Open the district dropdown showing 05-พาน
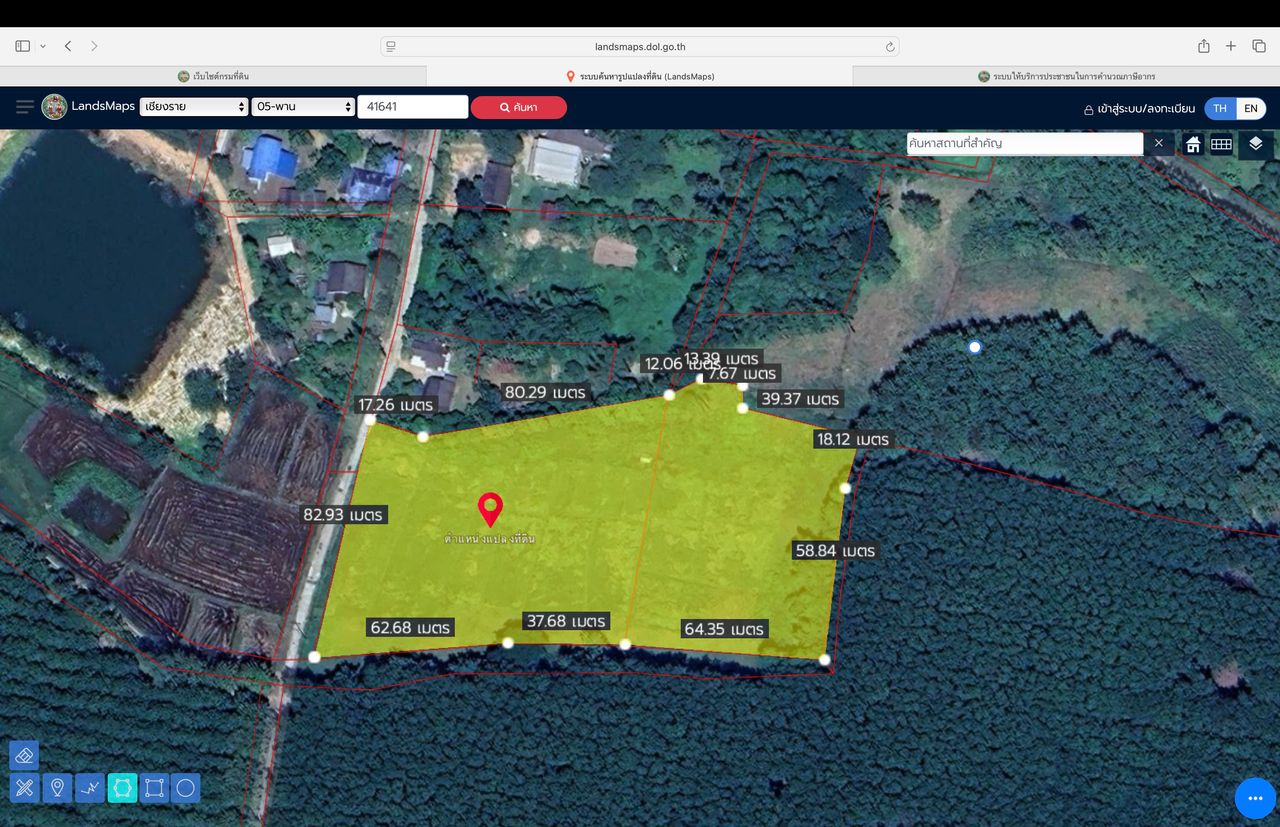 point(303,106)
